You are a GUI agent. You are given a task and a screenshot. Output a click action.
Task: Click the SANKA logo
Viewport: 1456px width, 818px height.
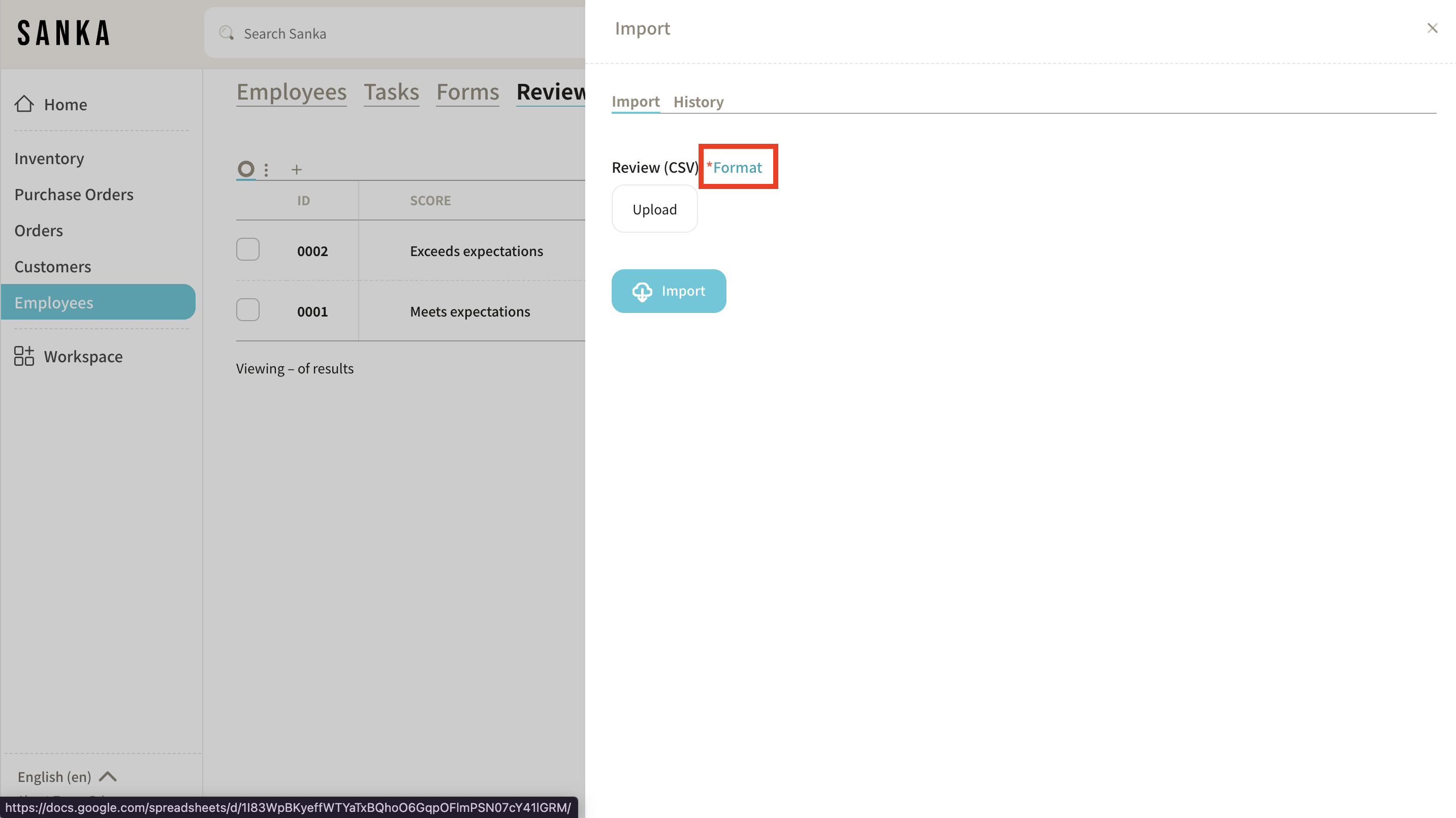(64, 33)
